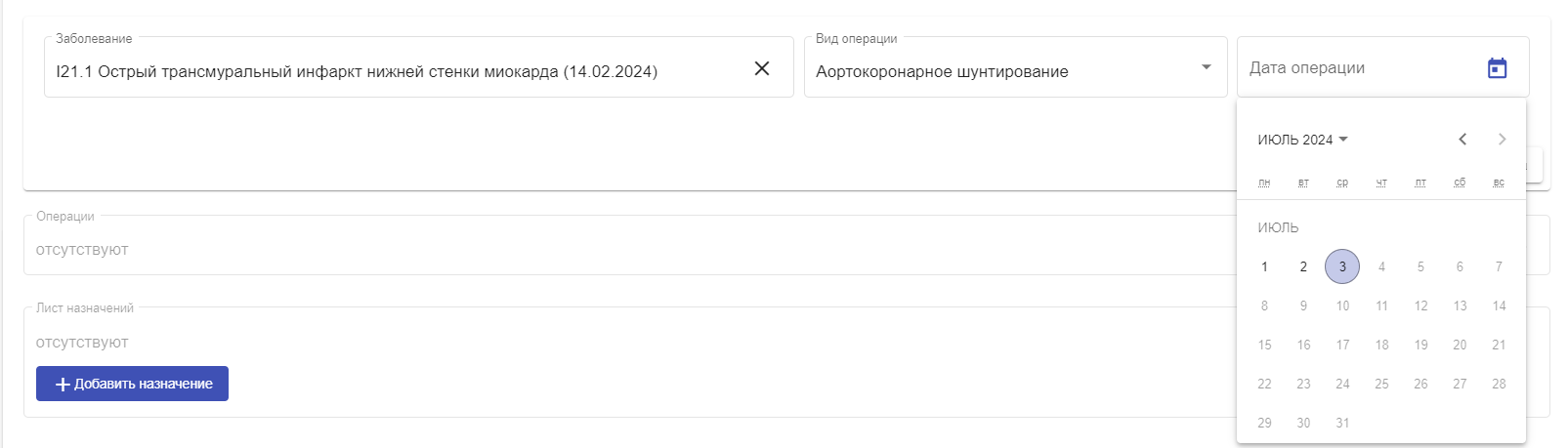Click the пн weekday header
1568x448 pixels.
[x=1264, y=183]
